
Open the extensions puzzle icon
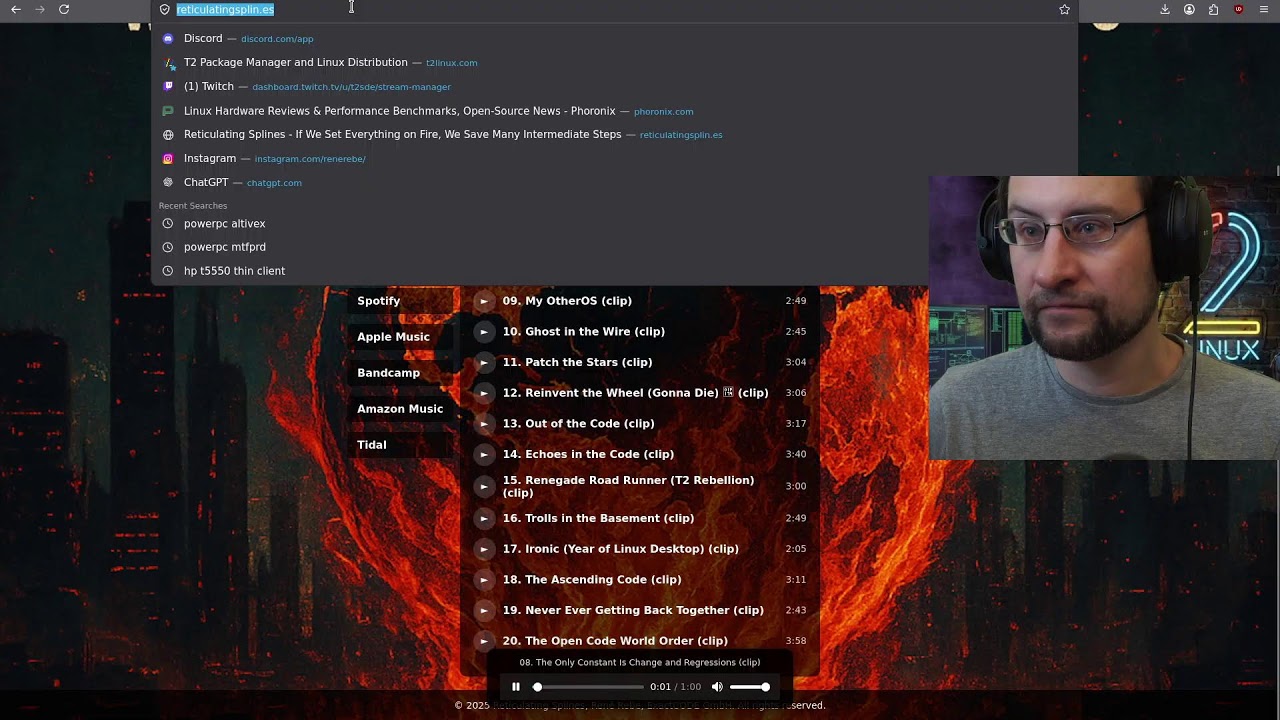click(1213, 9)
